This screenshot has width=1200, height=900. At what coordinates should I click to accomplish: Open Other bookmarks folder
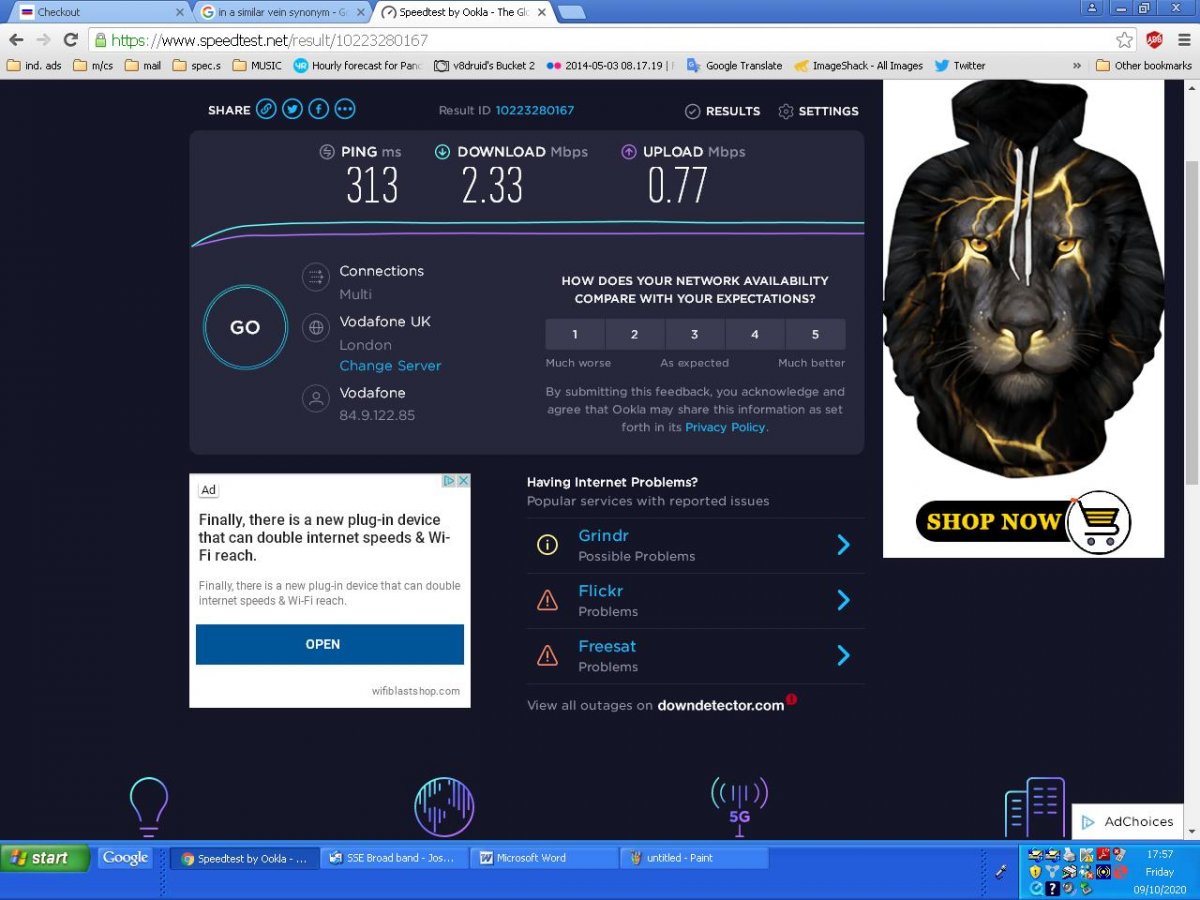pos(1144,65)
